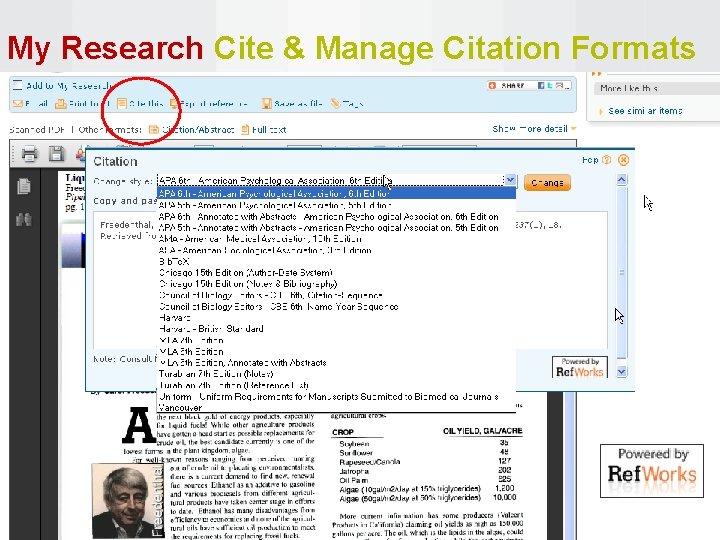The image size is (720, 540).
Task: Open the PDF pages panel icon
Action: [x=24, y=186]
